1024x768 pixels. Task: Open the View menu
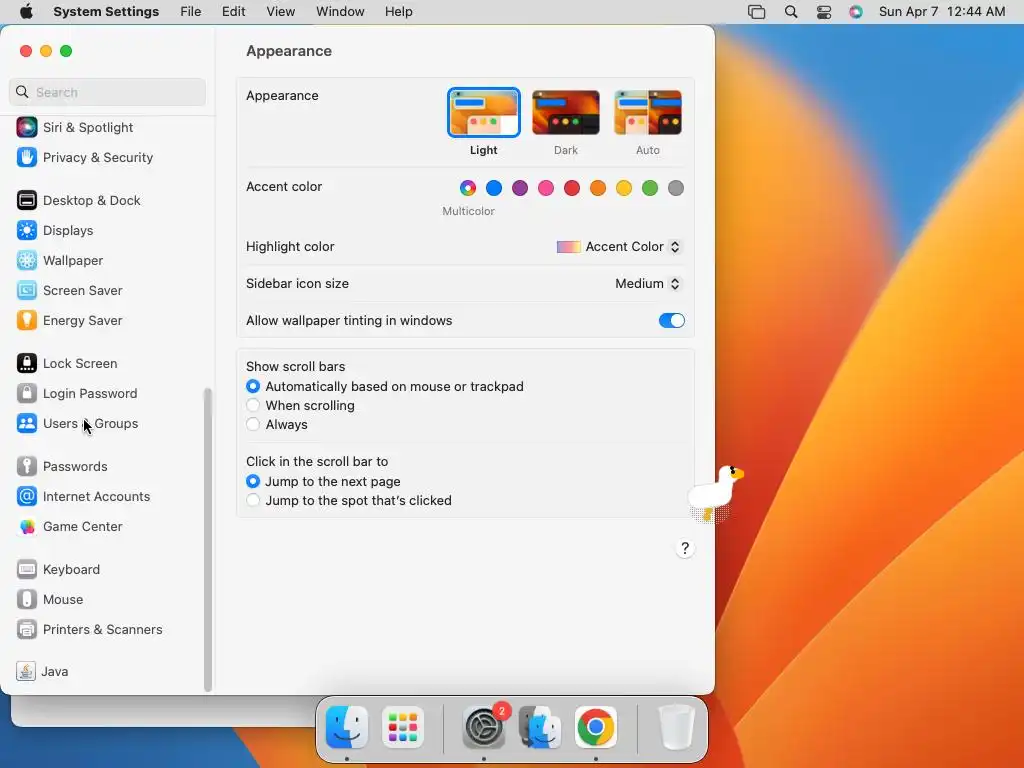coord(281,12)
